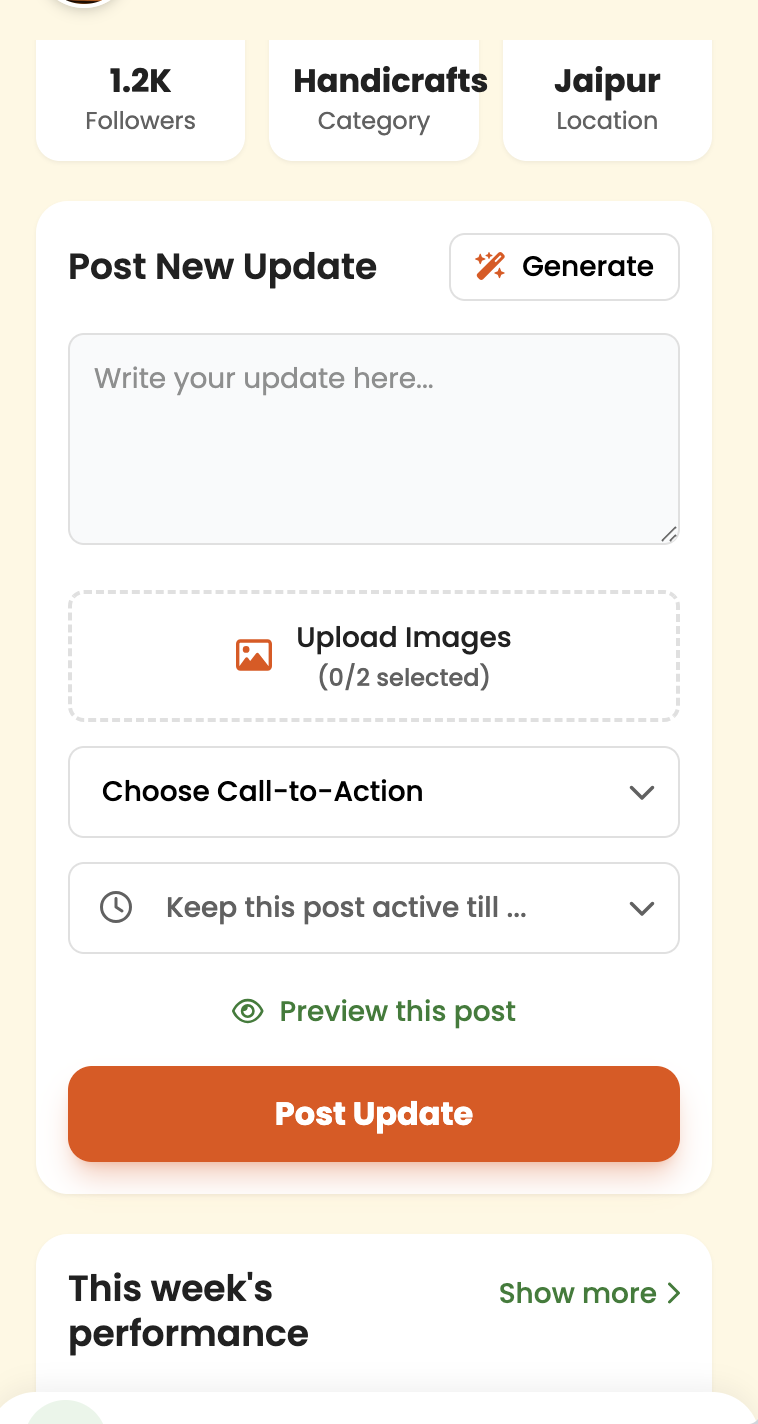The image size is (758, 1424).
Task: Click Show more for weekly performance
Action: [x=578, y=1293]
